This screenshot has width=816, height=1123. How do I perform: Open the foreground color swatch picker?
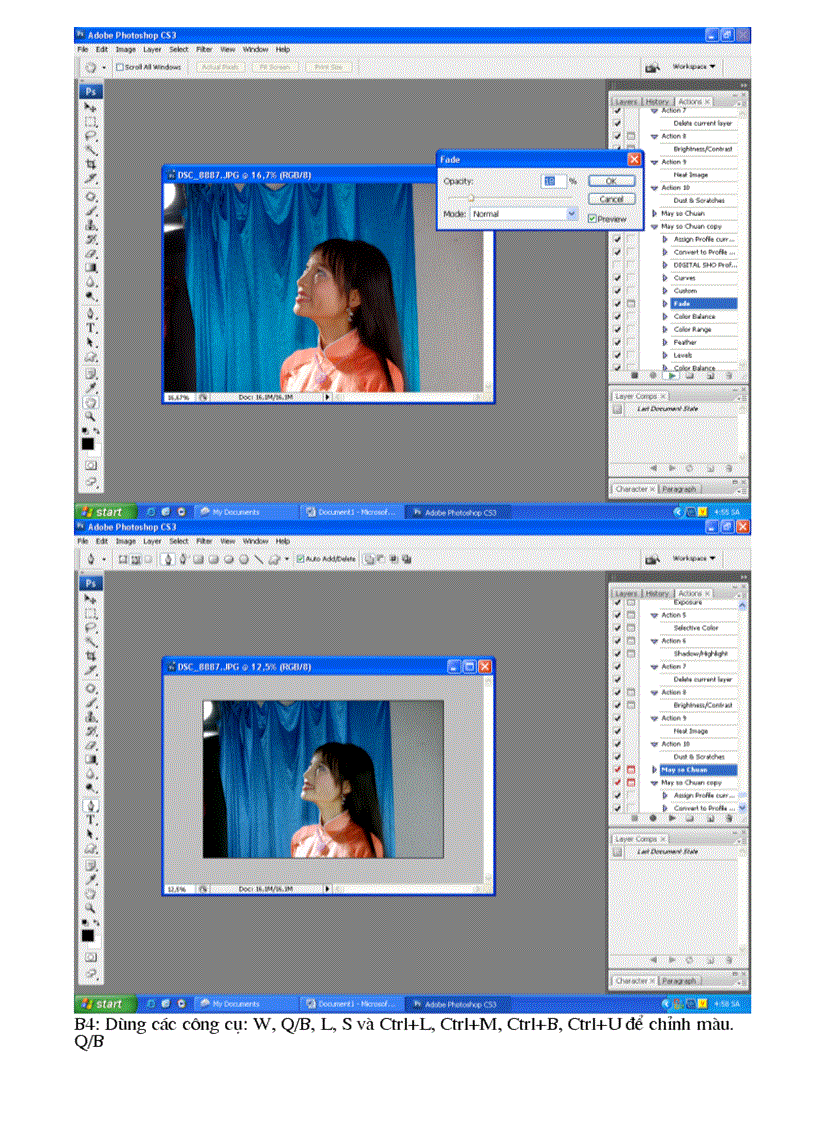coord(90,441)
